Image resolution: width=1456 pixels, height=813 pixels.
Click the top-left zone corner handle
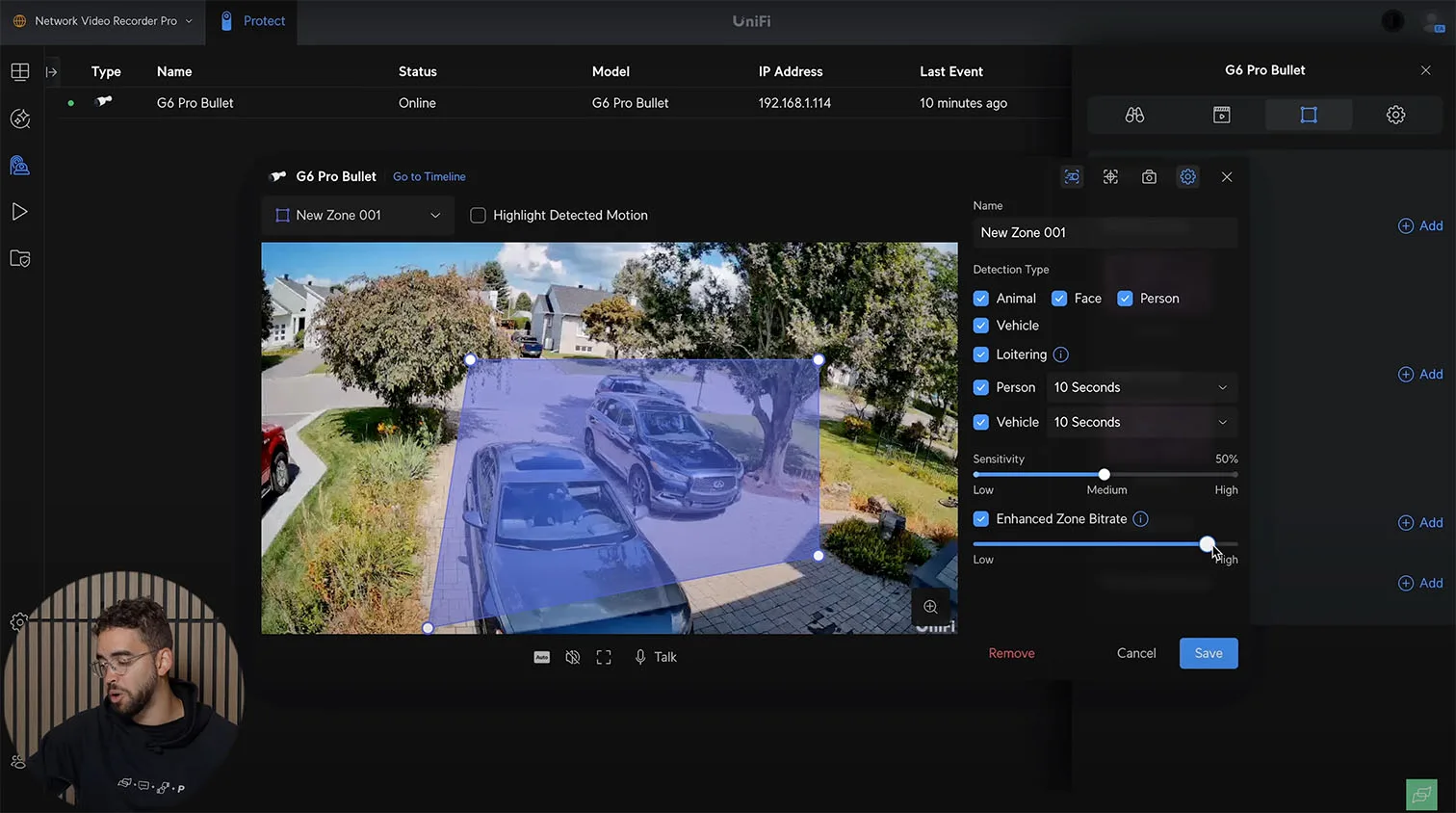[x=470, y=359]
